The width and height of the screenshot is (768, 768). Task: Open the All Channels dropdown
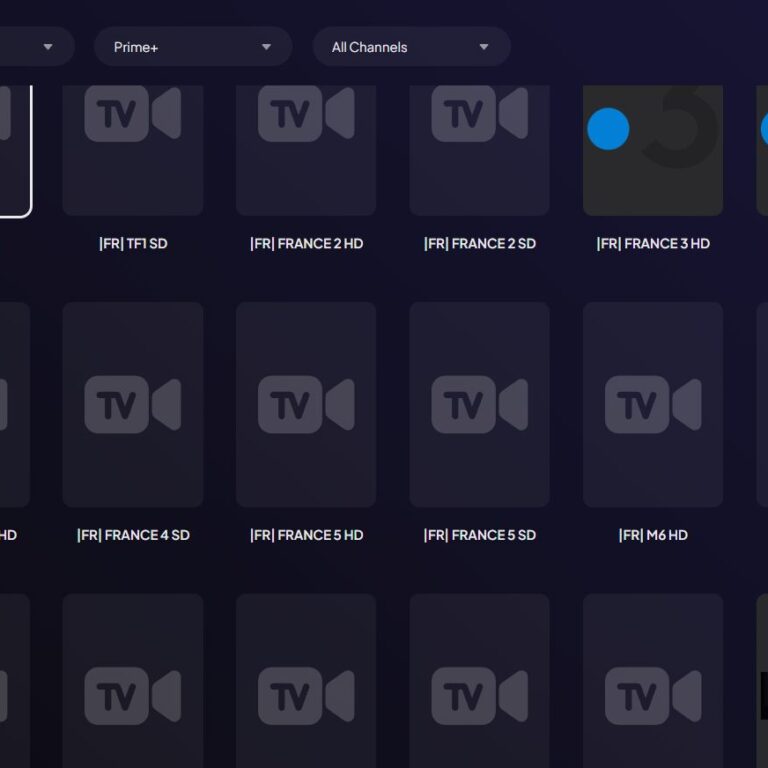411,47
